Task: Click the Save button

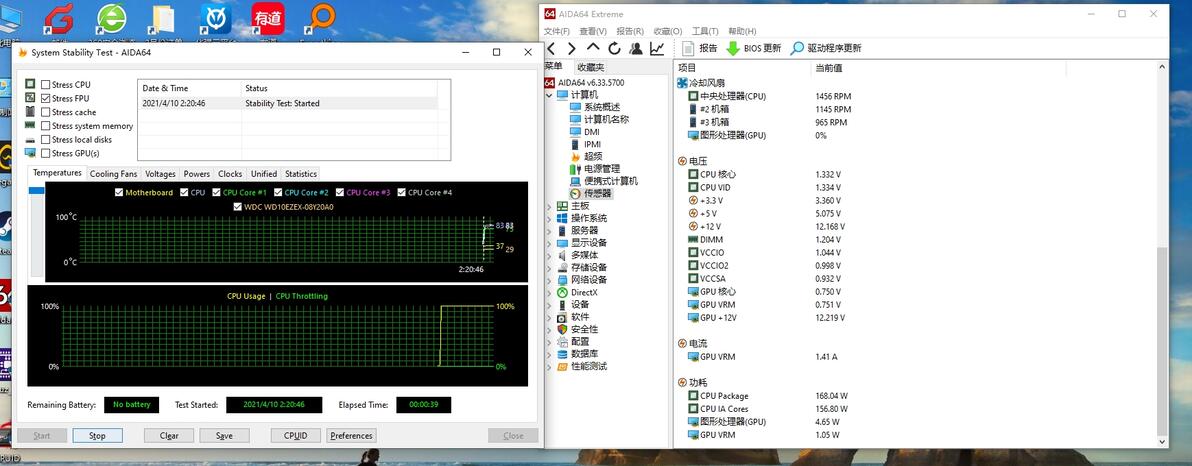Action: pyautogui.click(x=224, y=436)
